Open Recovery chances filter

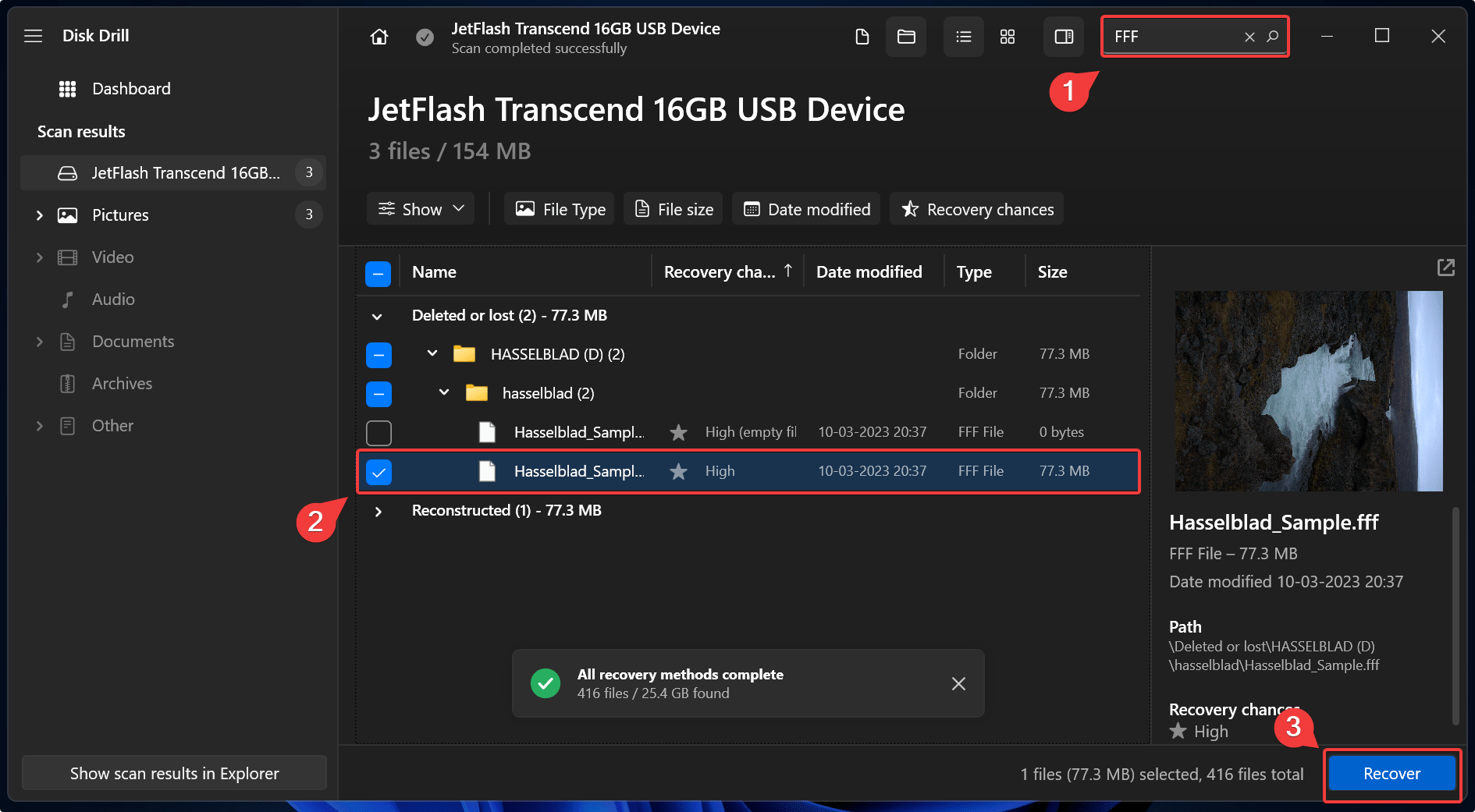(x=977, y=209)
